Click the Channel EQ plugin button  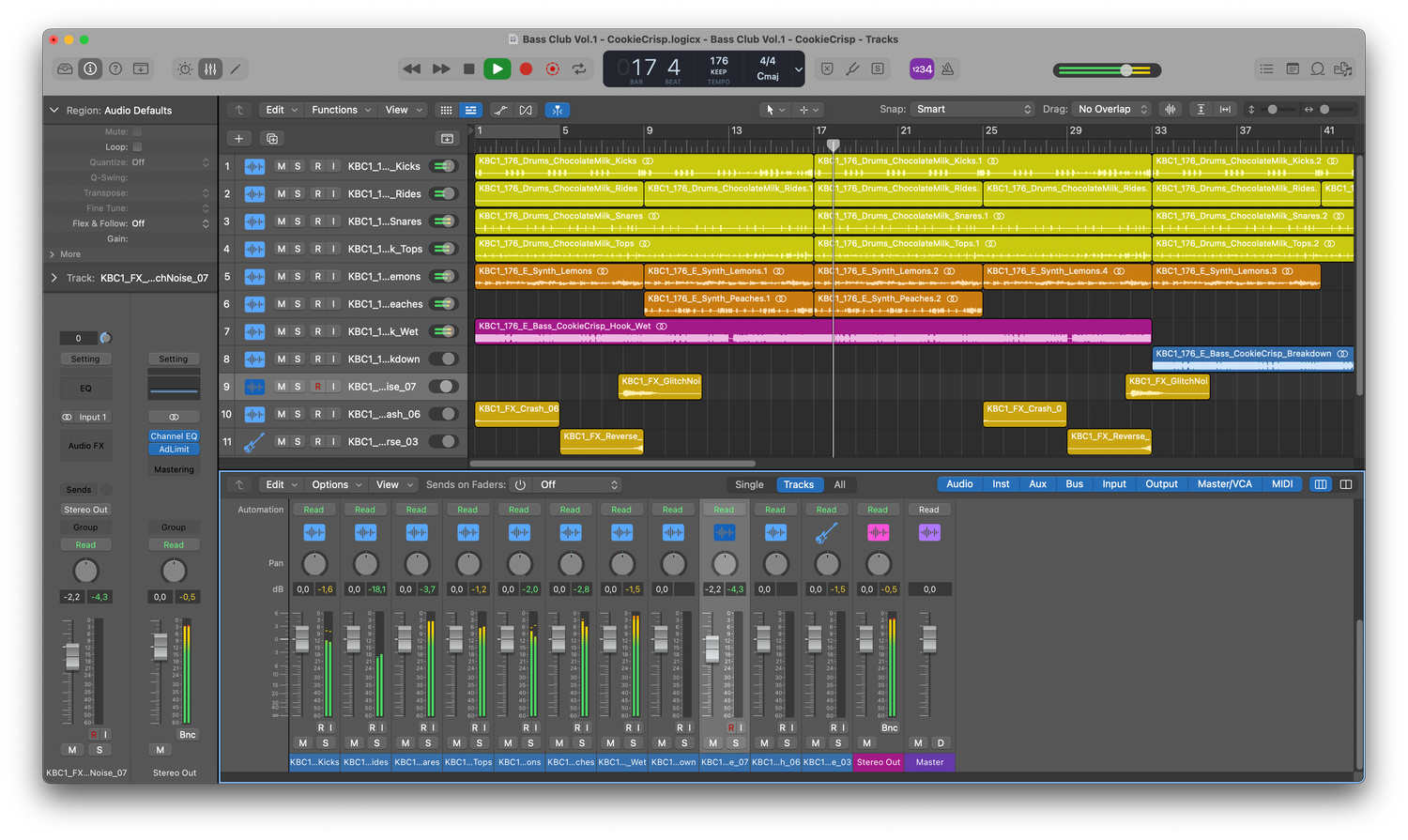click(174, 436)
